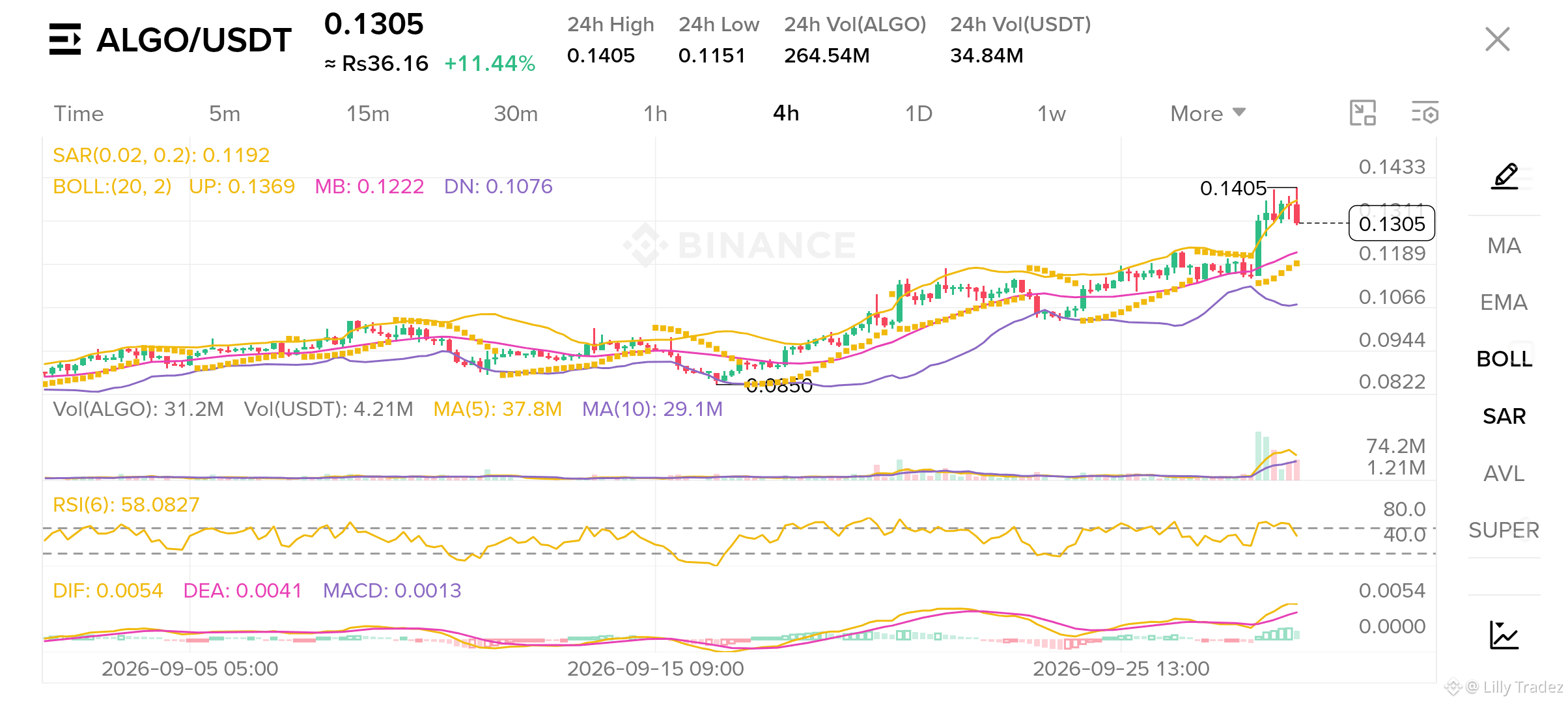Viewport: 1568px width, 703px height.
Task: Switch to the Time line chart view
Action: point(79,113)
